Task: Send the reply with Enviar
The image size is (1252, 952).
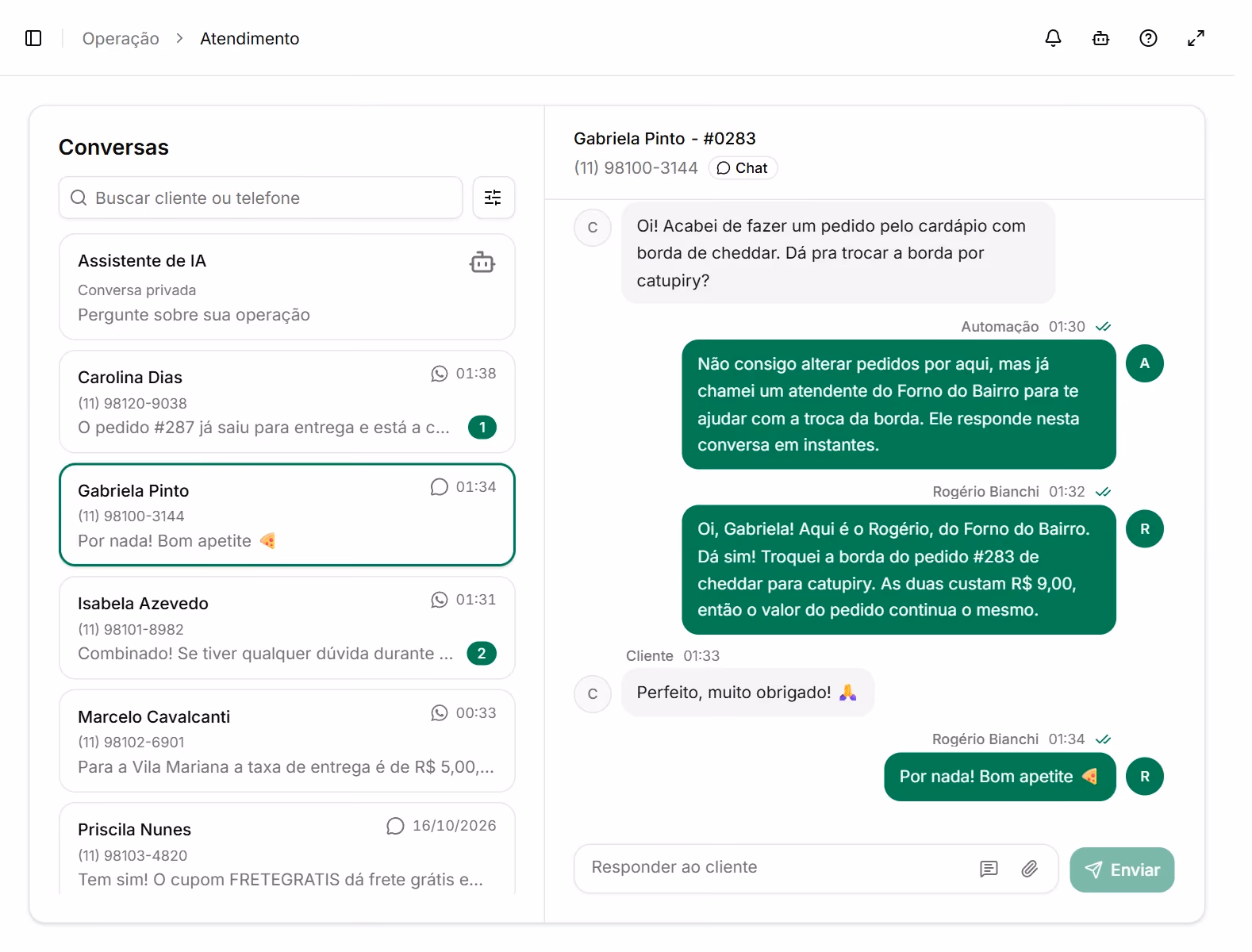Action: click(x=1122, y=869)
